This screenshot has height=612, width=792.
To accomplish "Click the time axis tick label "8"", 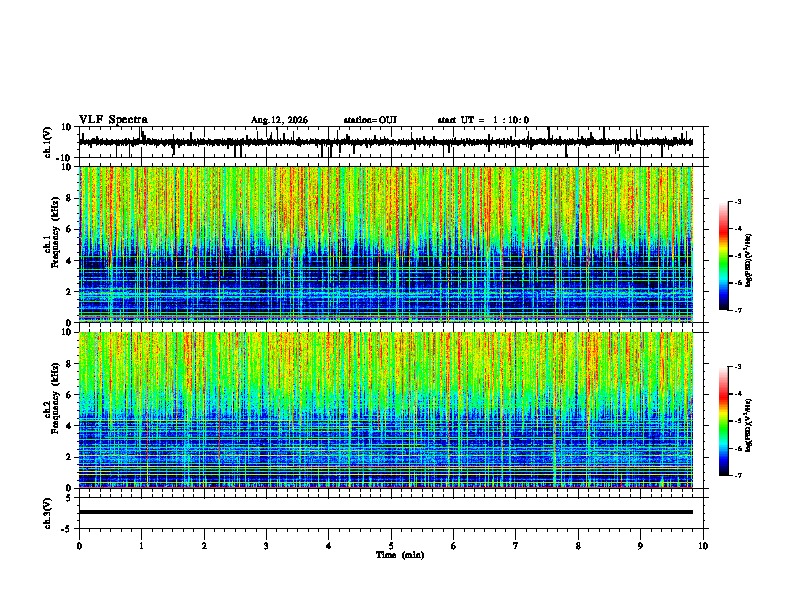I will 578,546.
